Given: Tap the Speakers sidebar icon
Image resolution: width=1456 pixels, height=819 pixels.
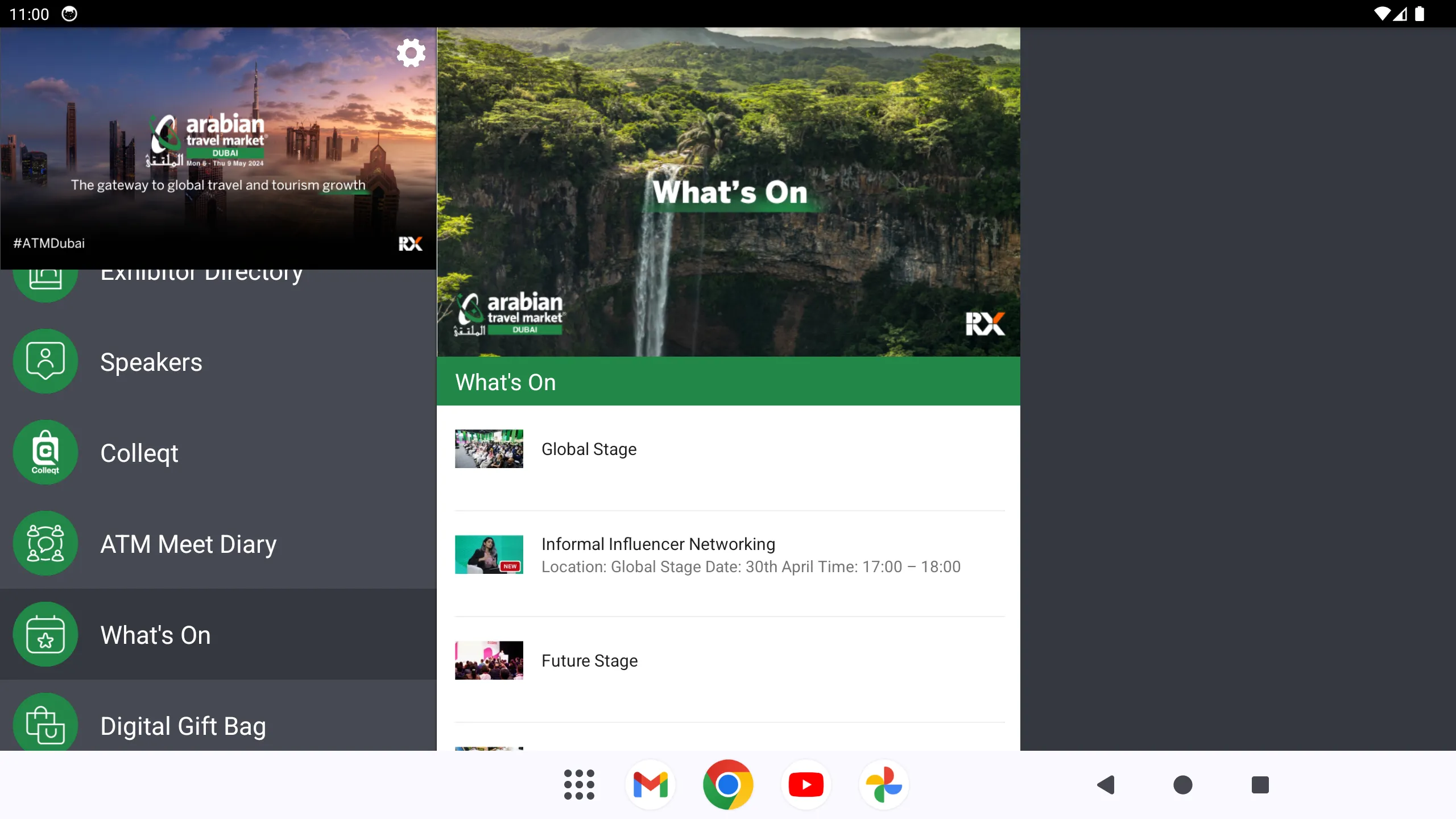Looking at the screenshot, I should click(x=45, y=361).
